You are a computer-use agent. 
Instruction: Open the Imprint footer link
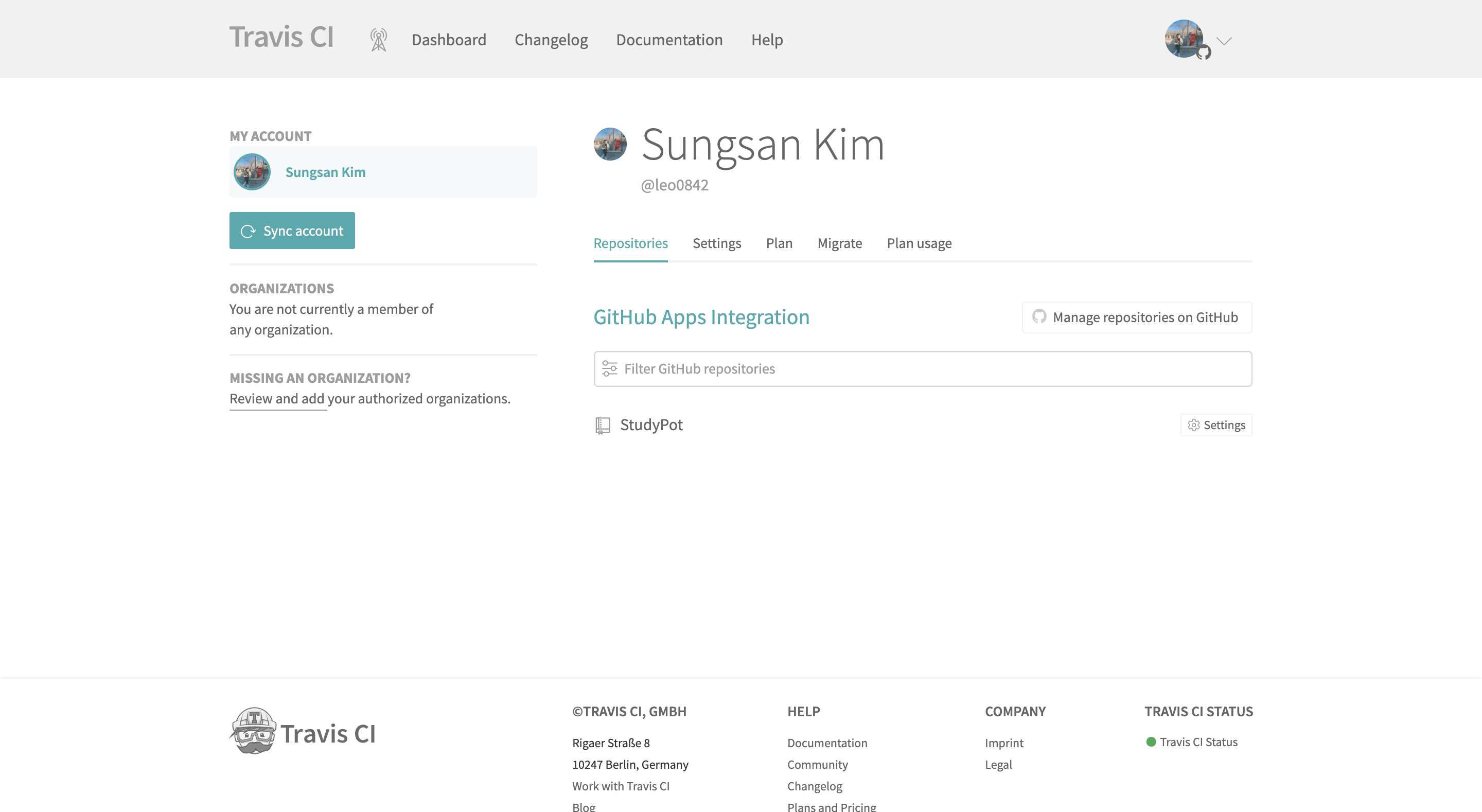click(1004, 743)
